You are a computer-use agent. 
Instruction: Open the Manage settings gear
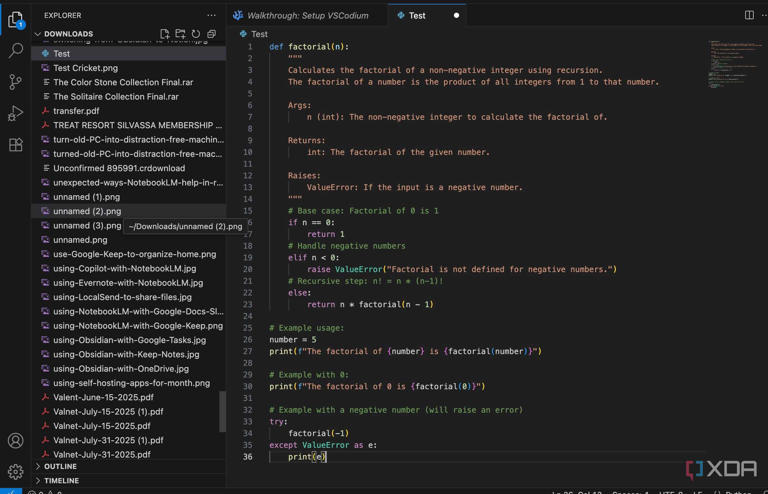tap(16, 471)
